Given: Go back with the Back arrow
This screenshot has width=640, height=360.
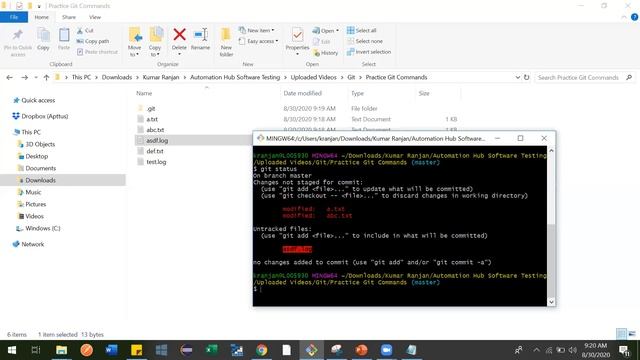Looking at the screenshot, I should pos(10,78).
